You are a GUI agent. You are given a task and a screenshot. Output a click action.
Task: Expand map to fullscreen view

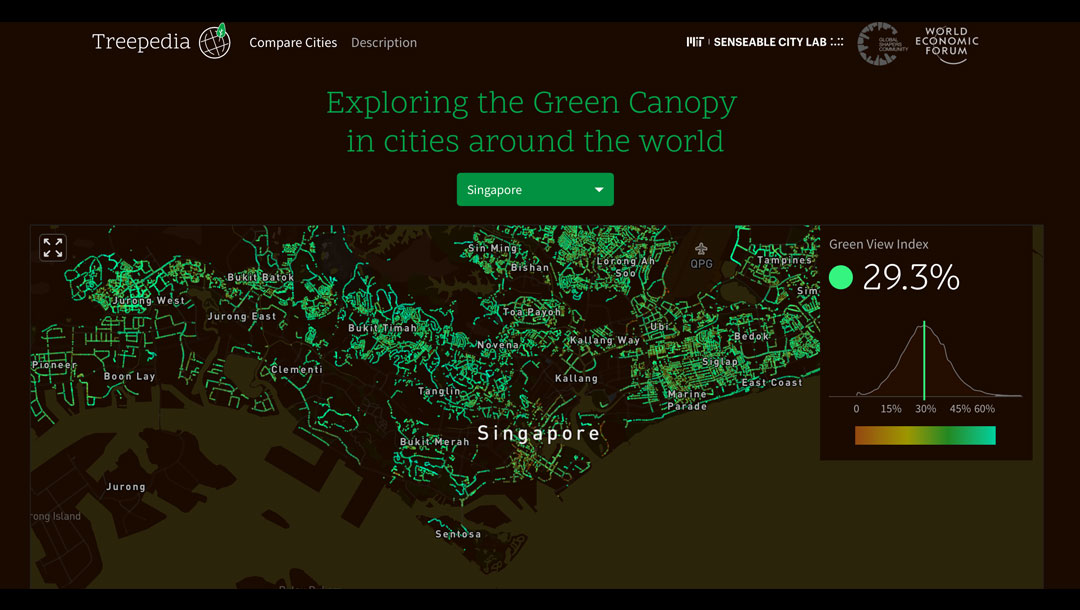53,247
